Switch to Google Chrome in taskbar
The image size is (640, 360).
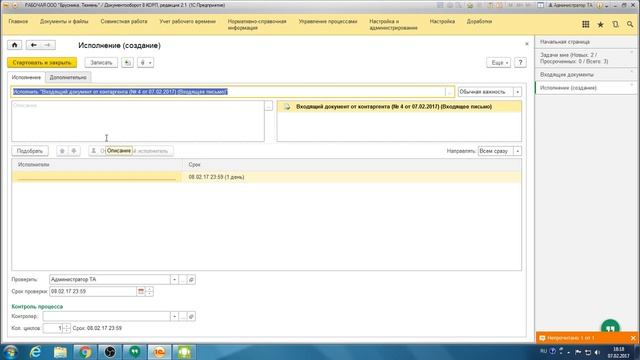point(85,352)
